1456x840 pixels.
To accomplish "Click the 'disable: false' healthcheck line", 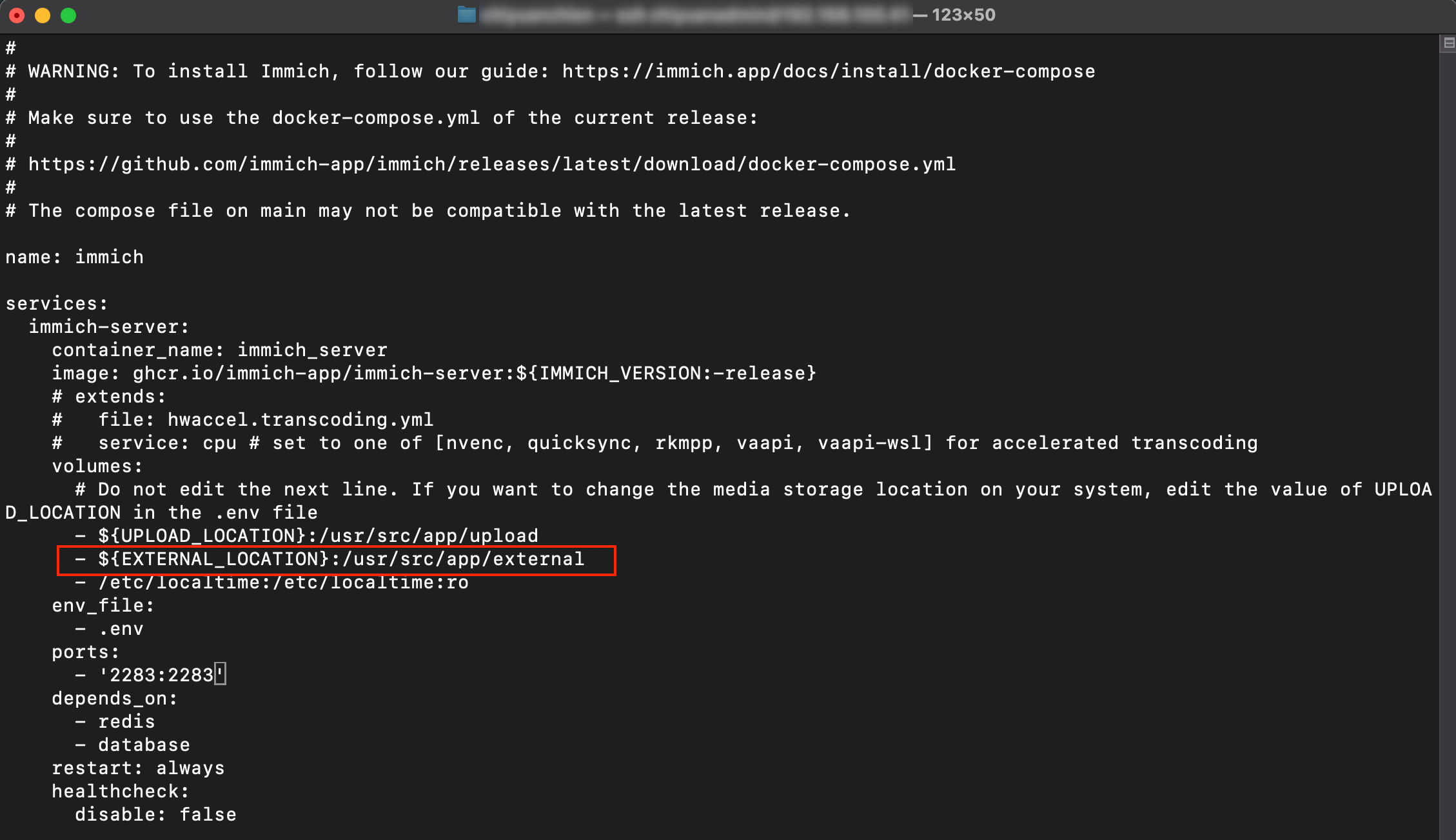I will click(x=155, y=814).
